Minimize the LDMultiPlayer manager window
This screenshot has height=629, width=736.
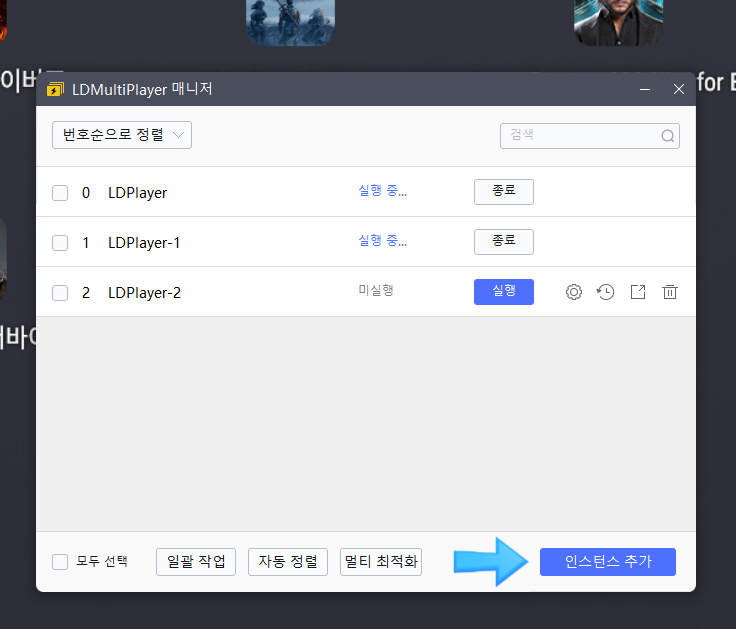click(x=645, y=89)
